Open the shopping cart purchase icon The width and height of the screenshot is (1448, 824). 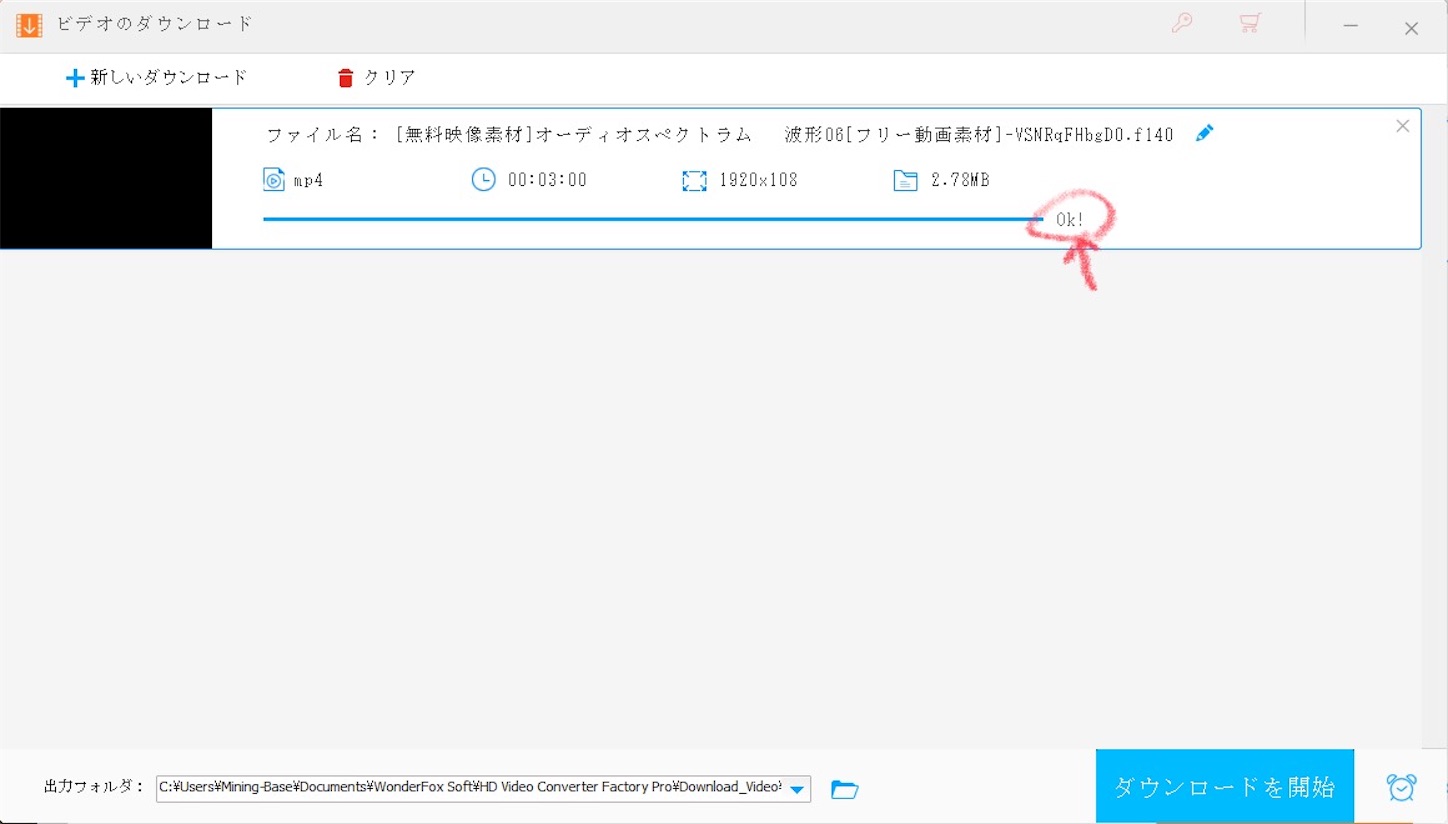(x=1249, y=24)
